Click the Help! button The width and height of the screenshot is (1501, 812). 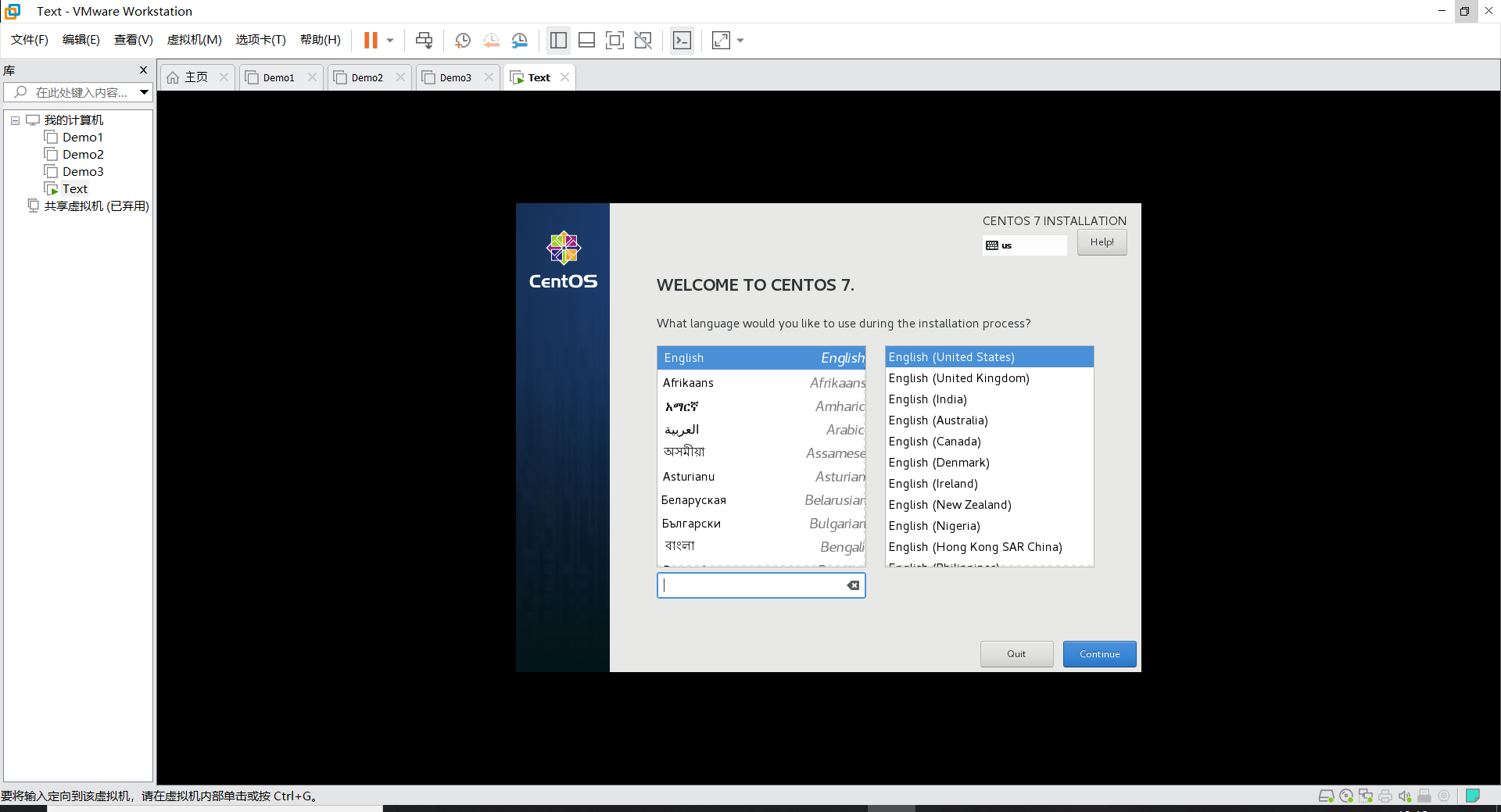(1102, 242)
